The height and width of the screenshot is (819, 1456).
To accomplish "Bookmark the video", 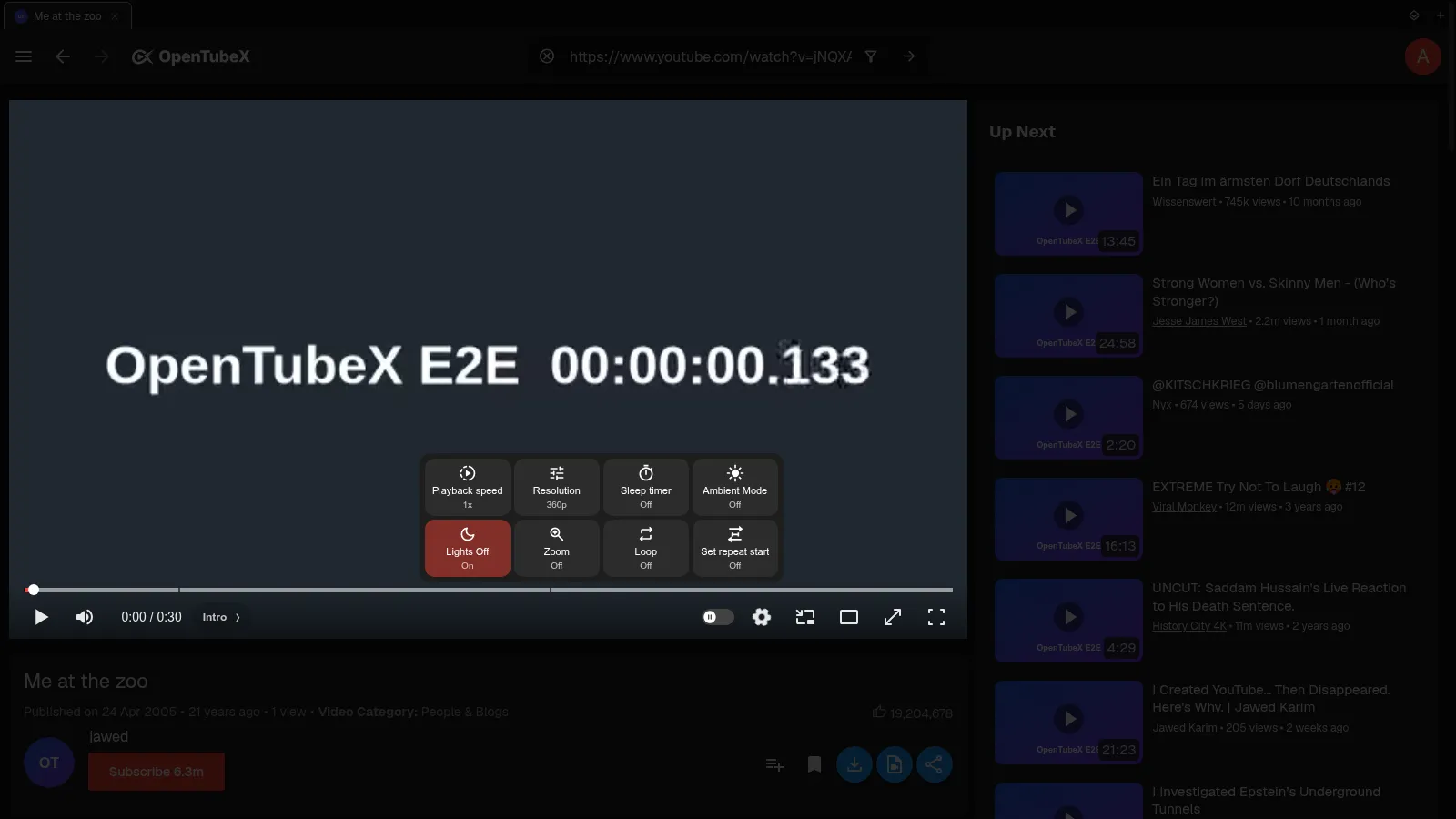I will click(814, 764).
